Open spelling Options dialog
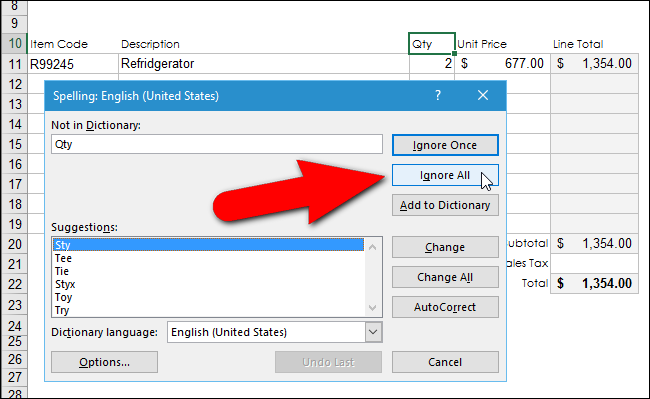650x399 pixels. tap(104, 362)
